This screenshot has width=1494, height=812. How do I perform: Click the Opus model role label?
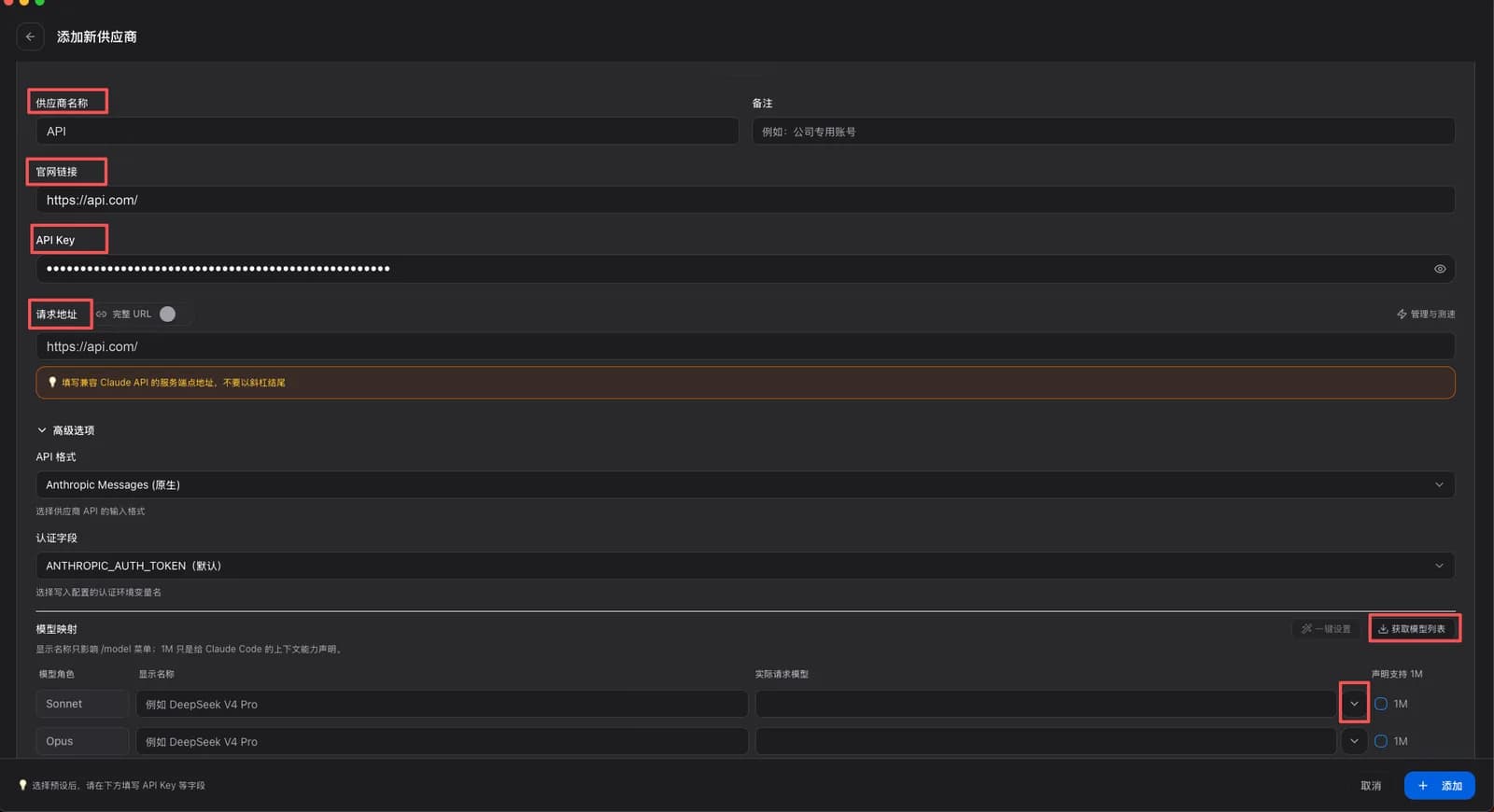pos(82,741)
